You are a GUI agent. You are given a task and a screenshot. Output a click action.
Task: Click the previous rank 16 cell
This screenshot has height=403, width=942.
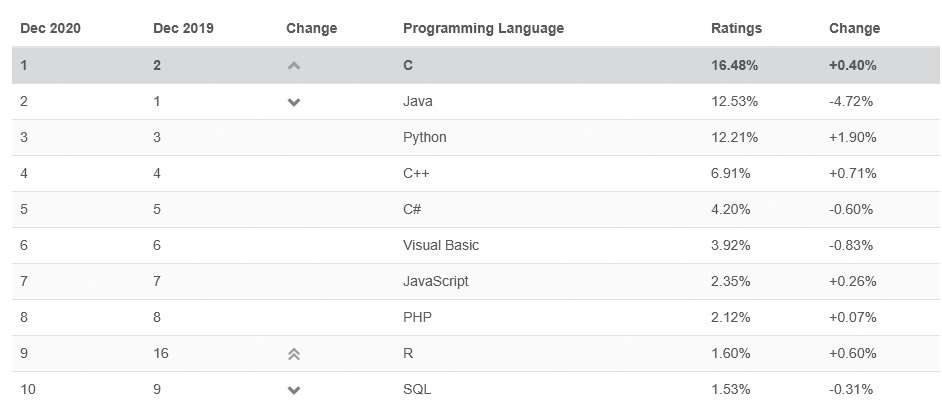click(x=161, y=353)
